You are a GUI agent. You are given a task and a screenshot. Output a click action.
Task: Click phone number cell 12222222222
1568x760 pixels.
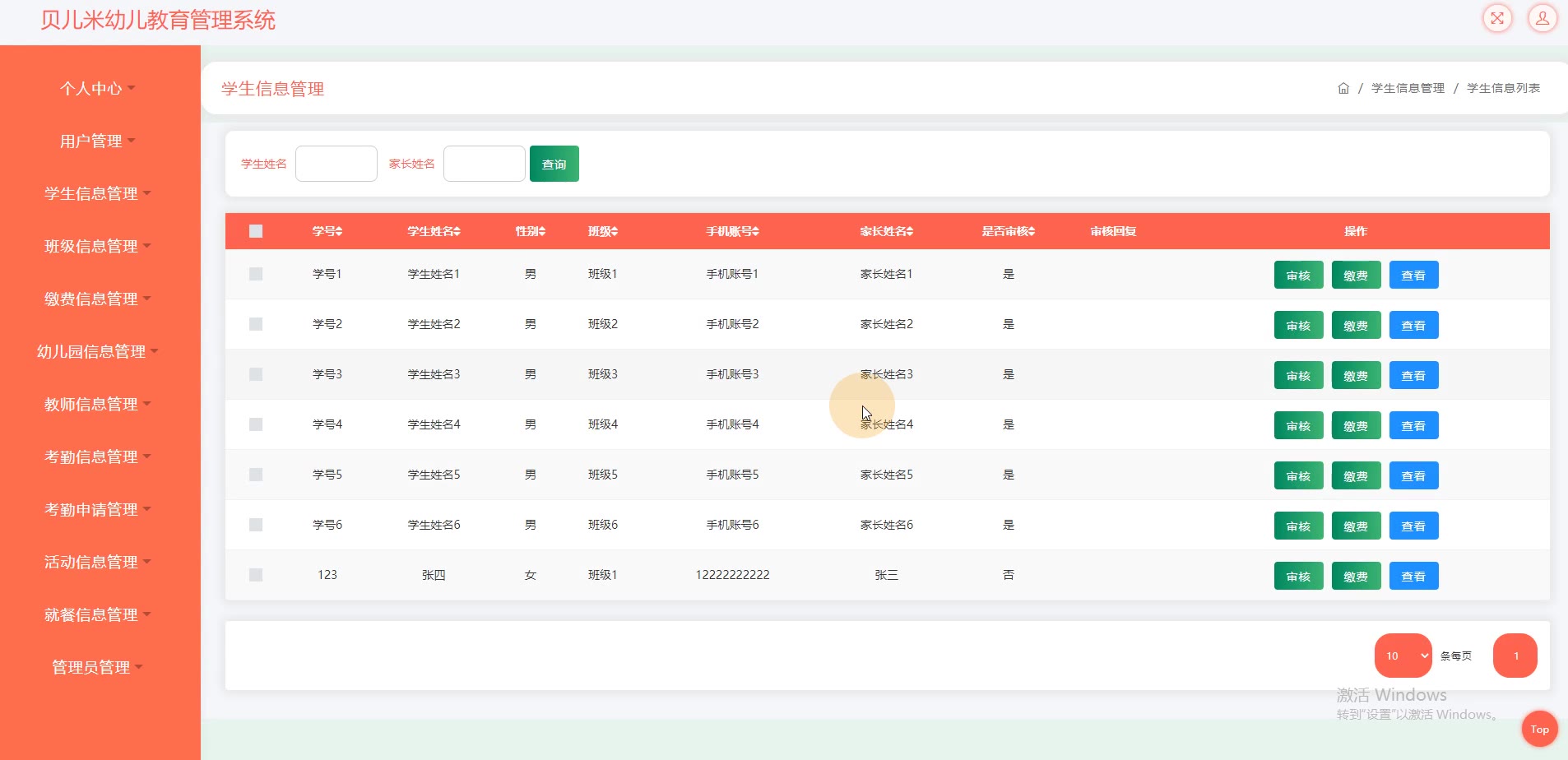(x=732, y=575)
